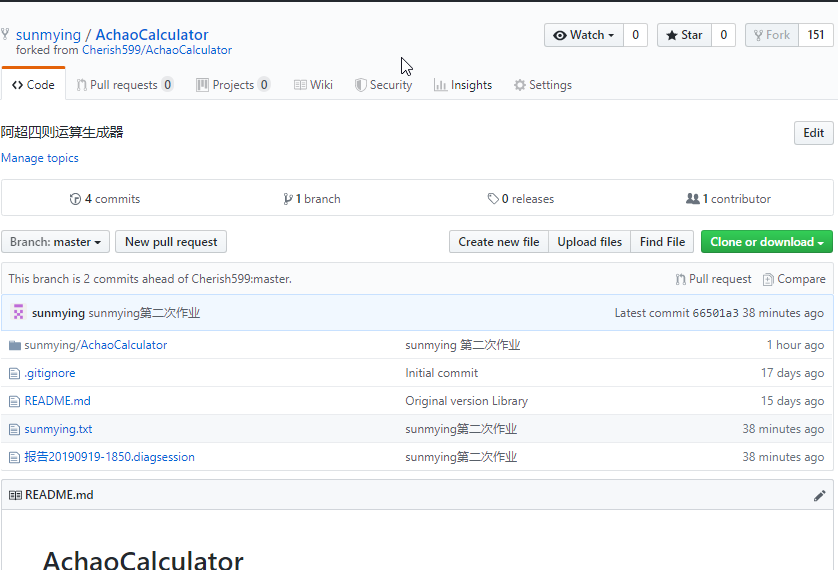Click the file icon beside sunmying.txt
This screenshot has height=570, width=838.
click(x=14, y=430)
